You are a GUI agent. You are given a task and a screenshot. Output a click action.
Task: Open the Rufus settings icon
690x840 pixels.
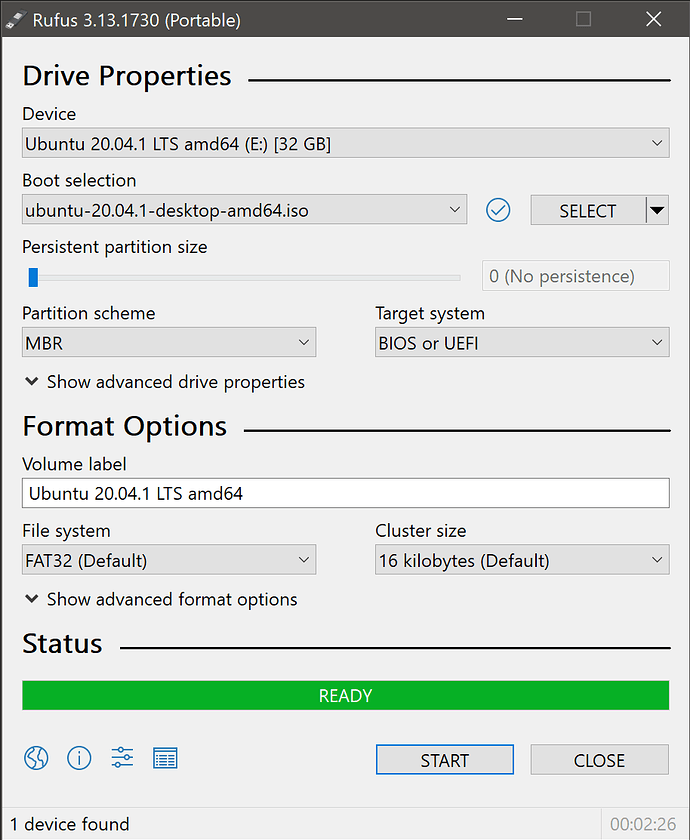pos(122,758)
